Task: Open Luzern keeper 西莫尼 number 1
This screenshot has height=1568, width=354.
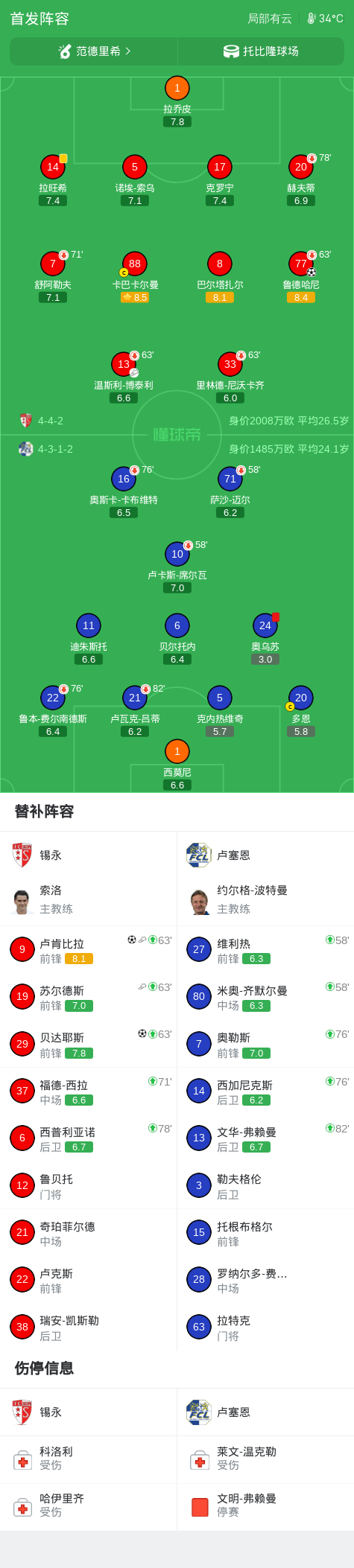Action: click(177, 751)
